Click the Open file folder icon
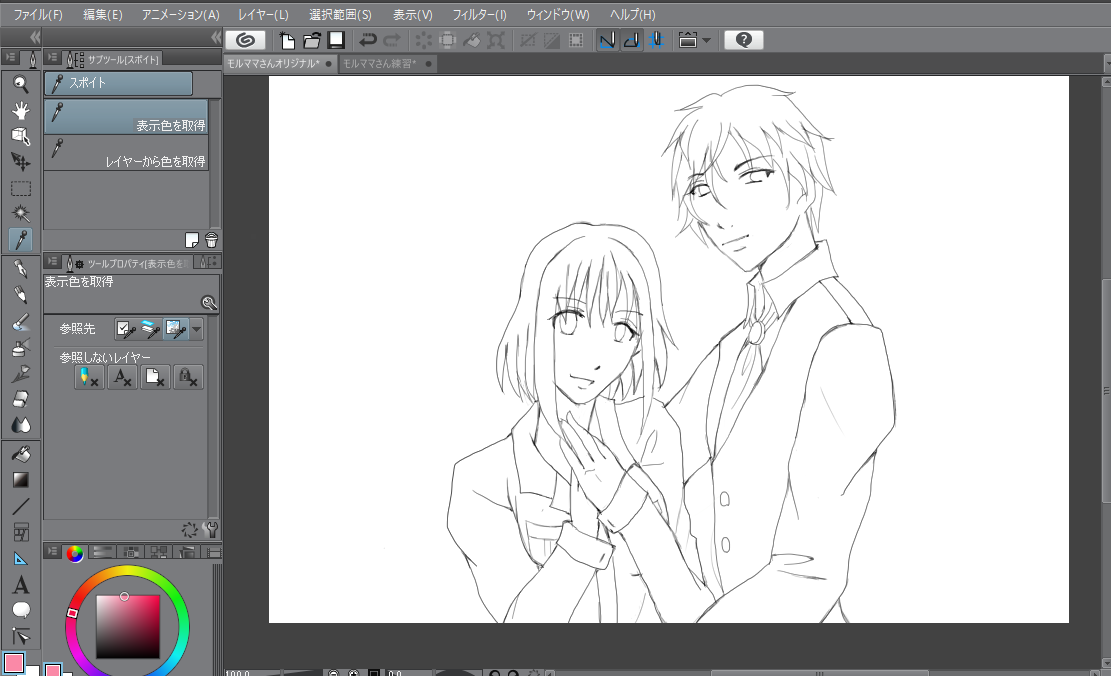This screenshot has height=676, width=1111. [312, 40]
